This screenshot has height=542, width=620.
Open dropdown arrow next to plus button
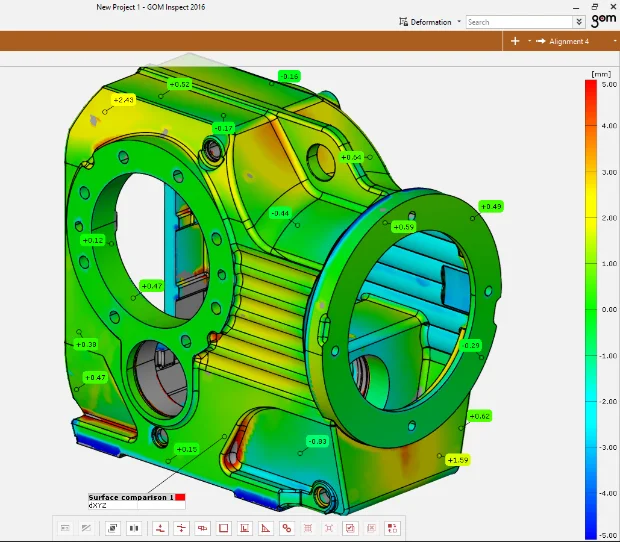528,41
